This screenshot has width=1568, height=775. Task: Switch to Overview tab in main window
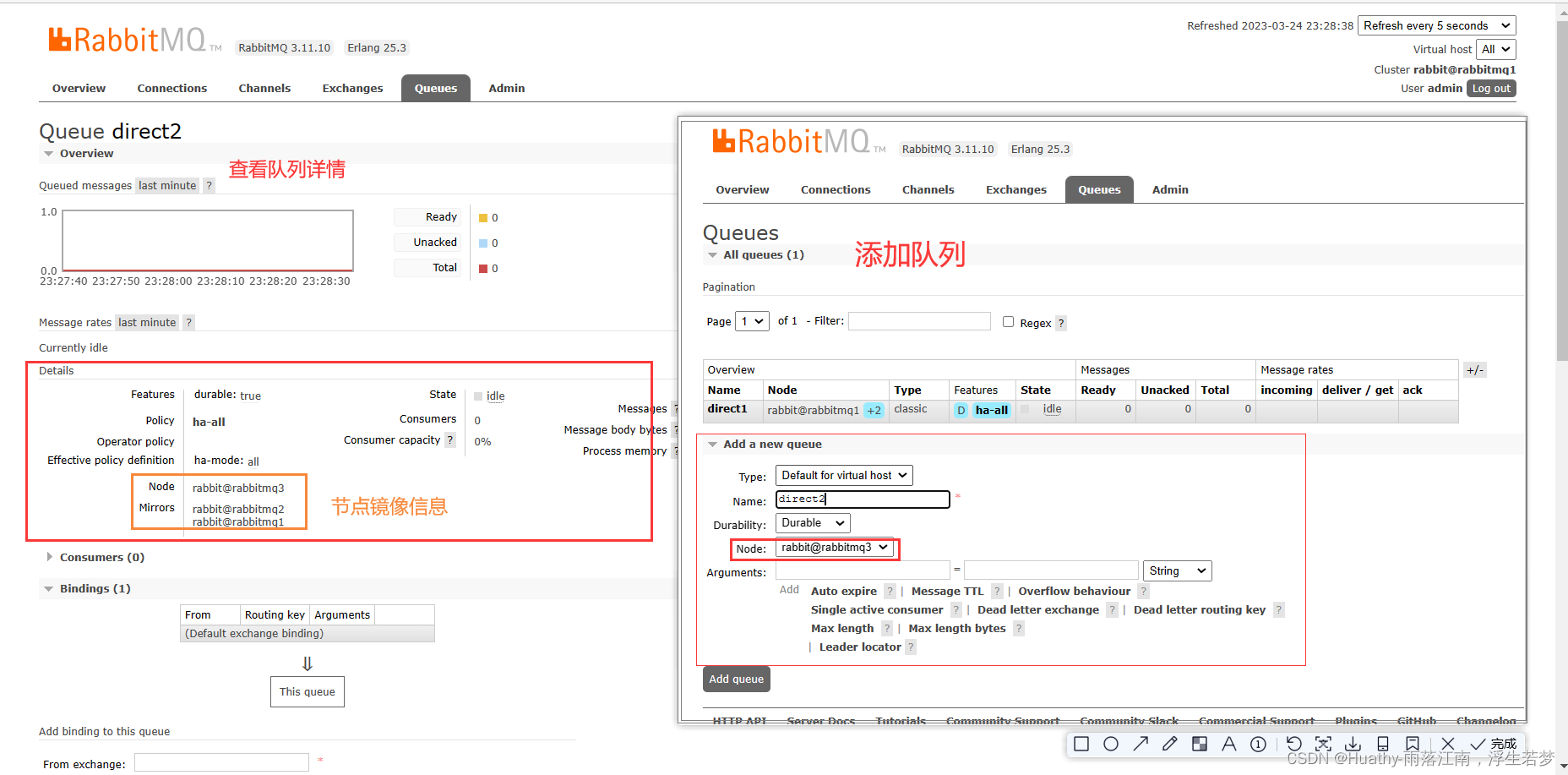(79, 89)
